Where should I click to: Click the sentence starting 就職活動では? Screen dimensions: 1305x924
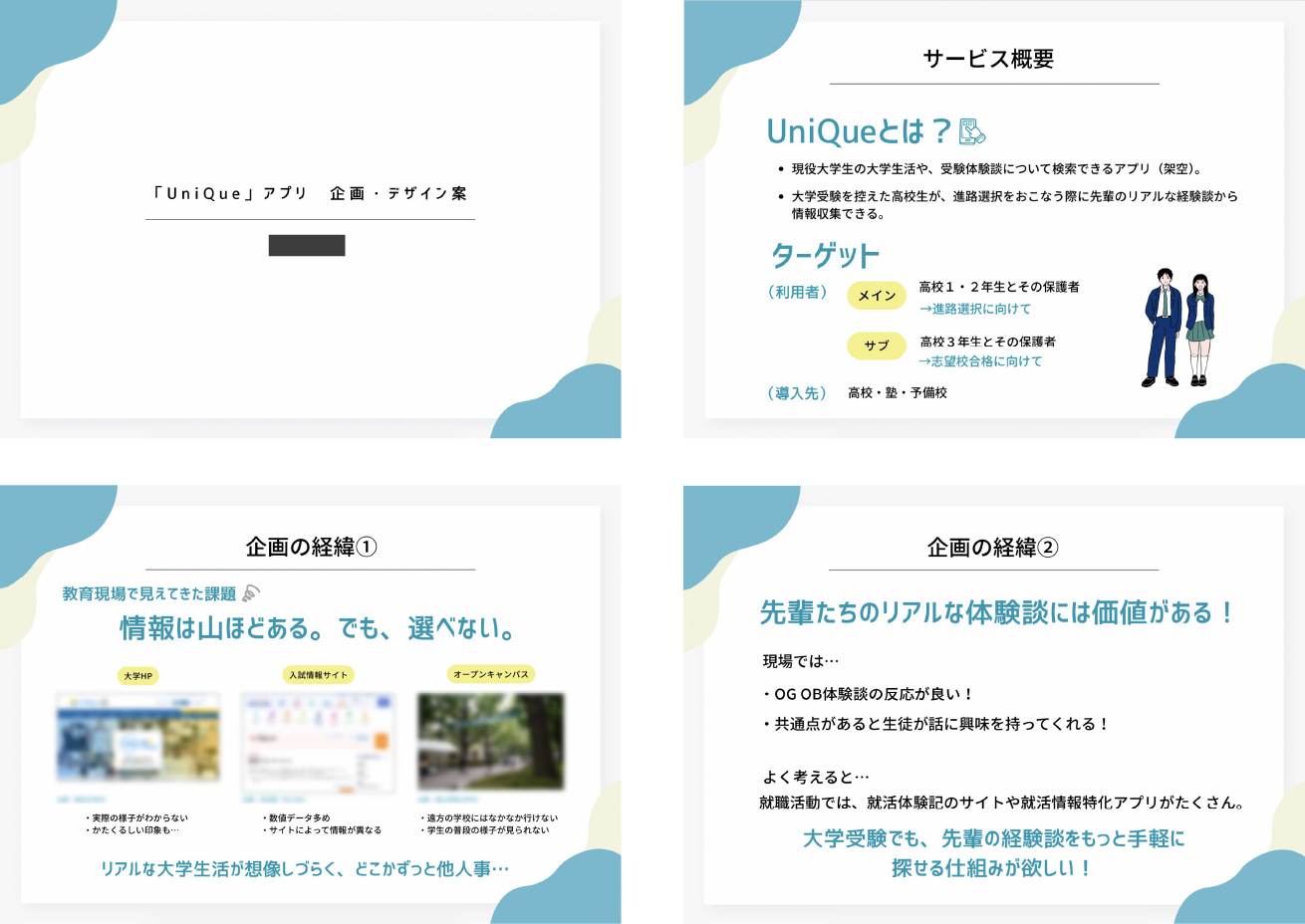pos(1002,803)
